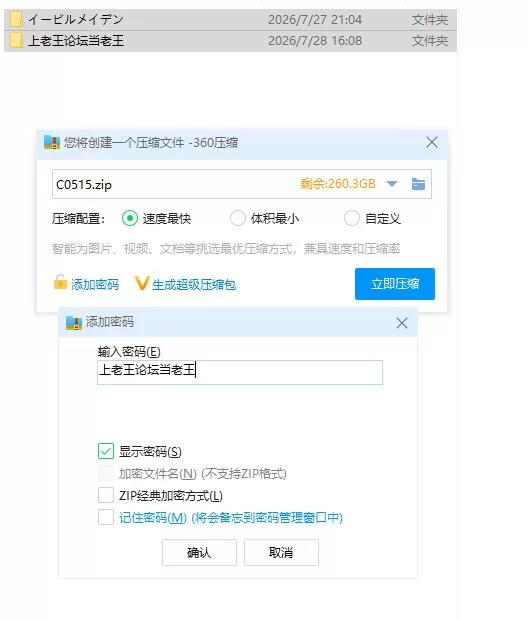The image size is (528, 620).
Task: Focus the 输入密码(E) password field
Action: pyautogui.click(x=240, y=372)
